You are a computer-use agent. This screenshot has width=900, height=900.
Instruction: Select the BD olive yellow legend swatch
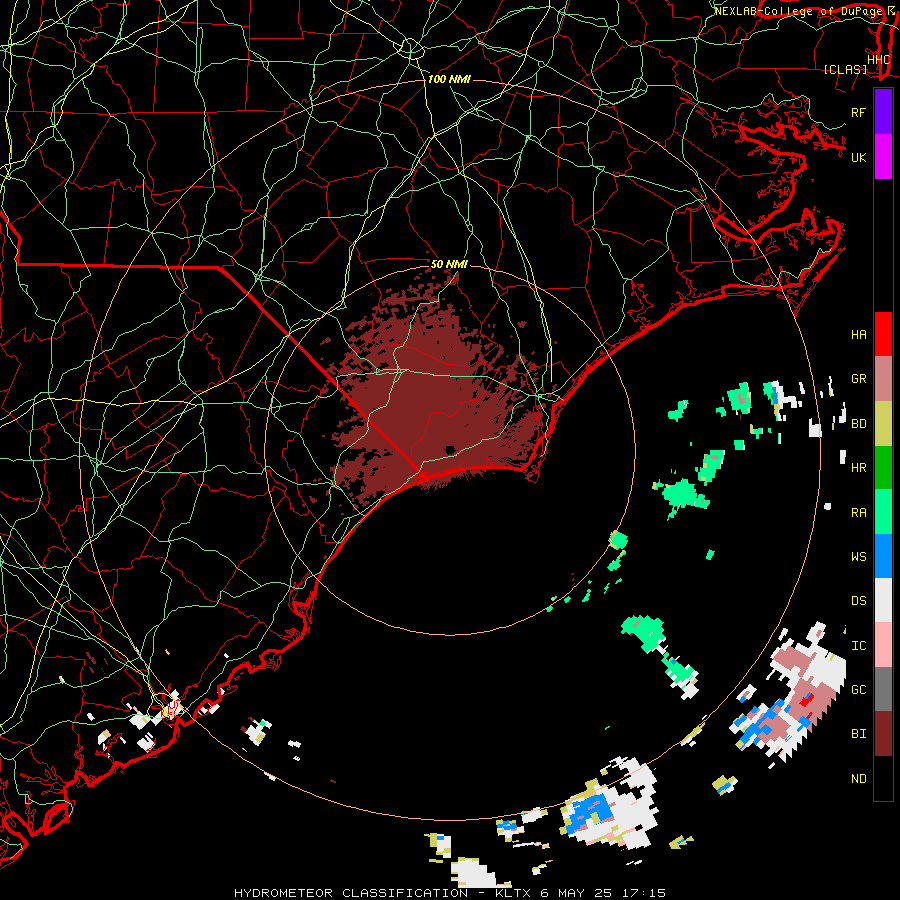click(883, 424)
